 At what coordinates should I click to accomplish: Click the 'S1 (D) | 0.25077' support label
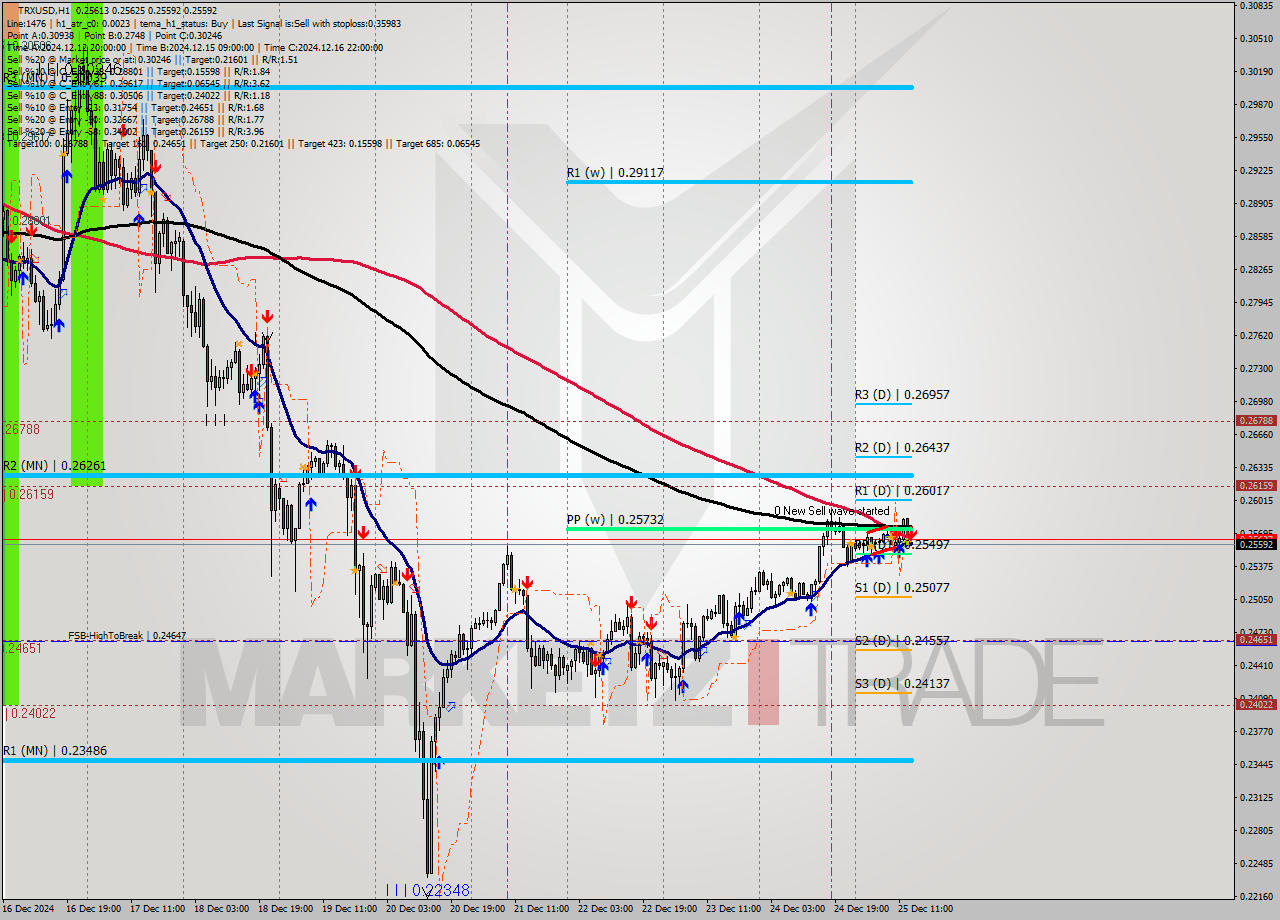[x=902, y=588]
